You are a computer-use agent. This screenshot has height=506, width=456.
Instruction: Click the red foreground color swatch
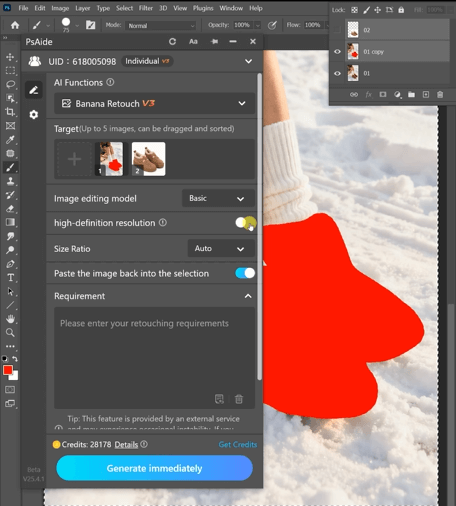pyautogui.click(x=8, y=370)
